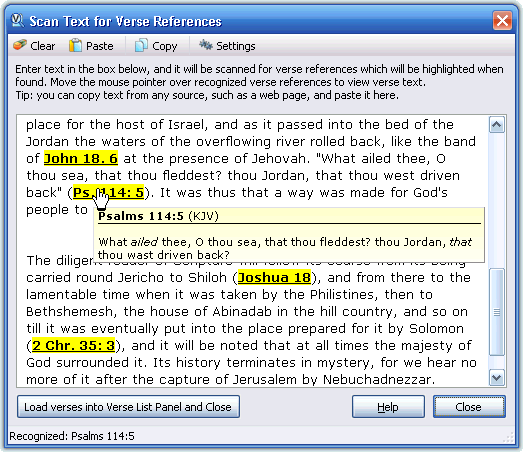Open Settings via the gear icon
This screenshot has height=452, width=523.
pos(205,45)
